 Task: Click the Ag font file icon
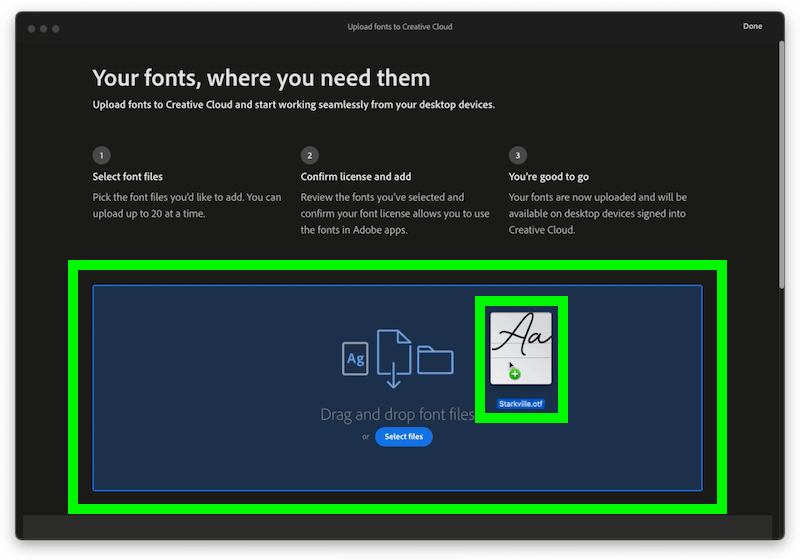click(x=355, y=359)
